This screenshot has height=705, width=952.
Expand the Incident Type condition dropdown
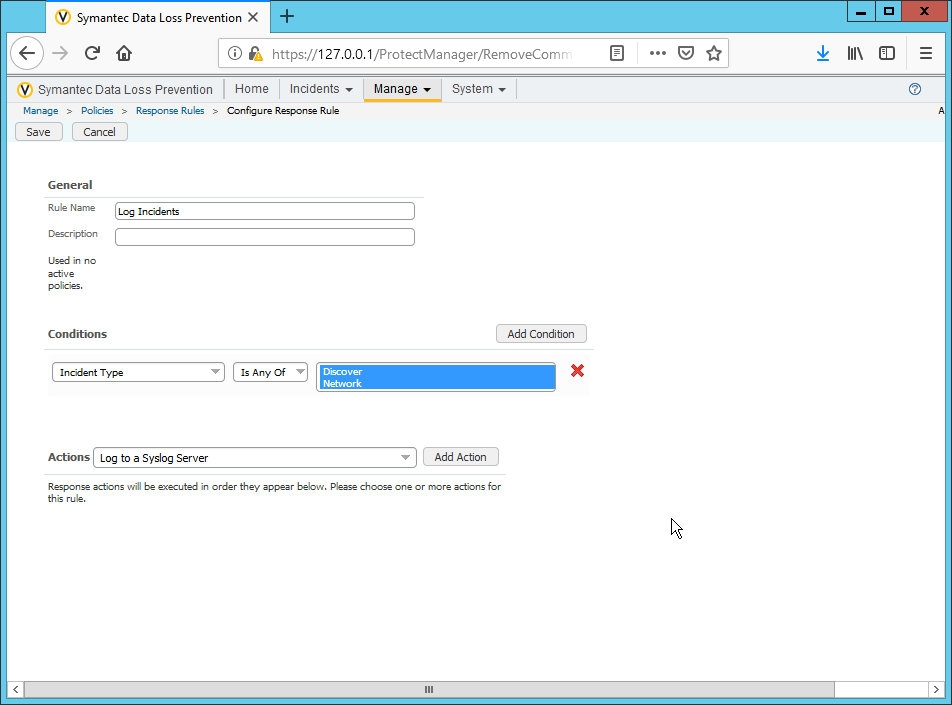[x=138, y=372]
